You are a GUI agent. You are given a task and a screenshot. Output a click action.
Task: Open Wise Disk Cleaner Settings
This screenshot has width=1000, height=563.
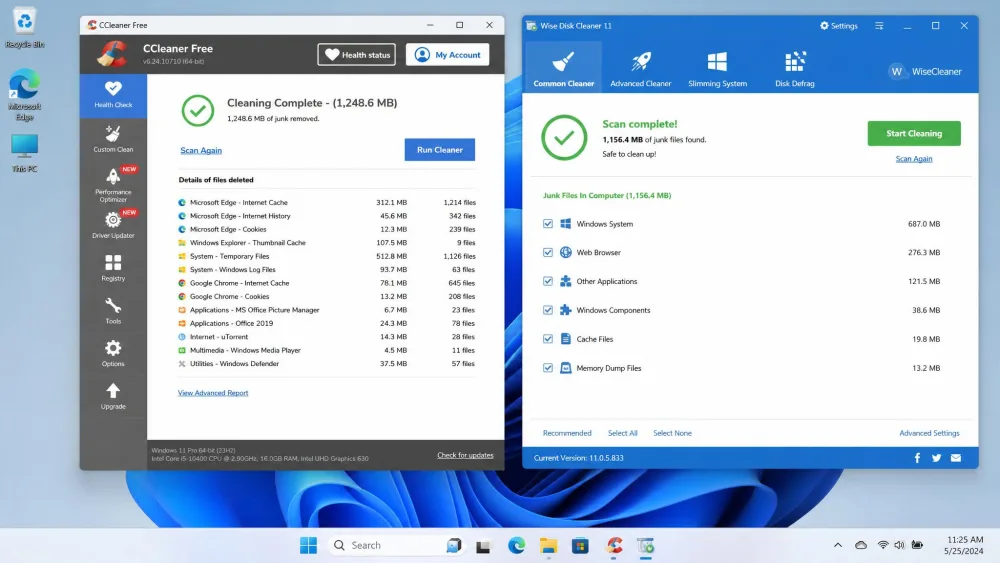[839, 26]
